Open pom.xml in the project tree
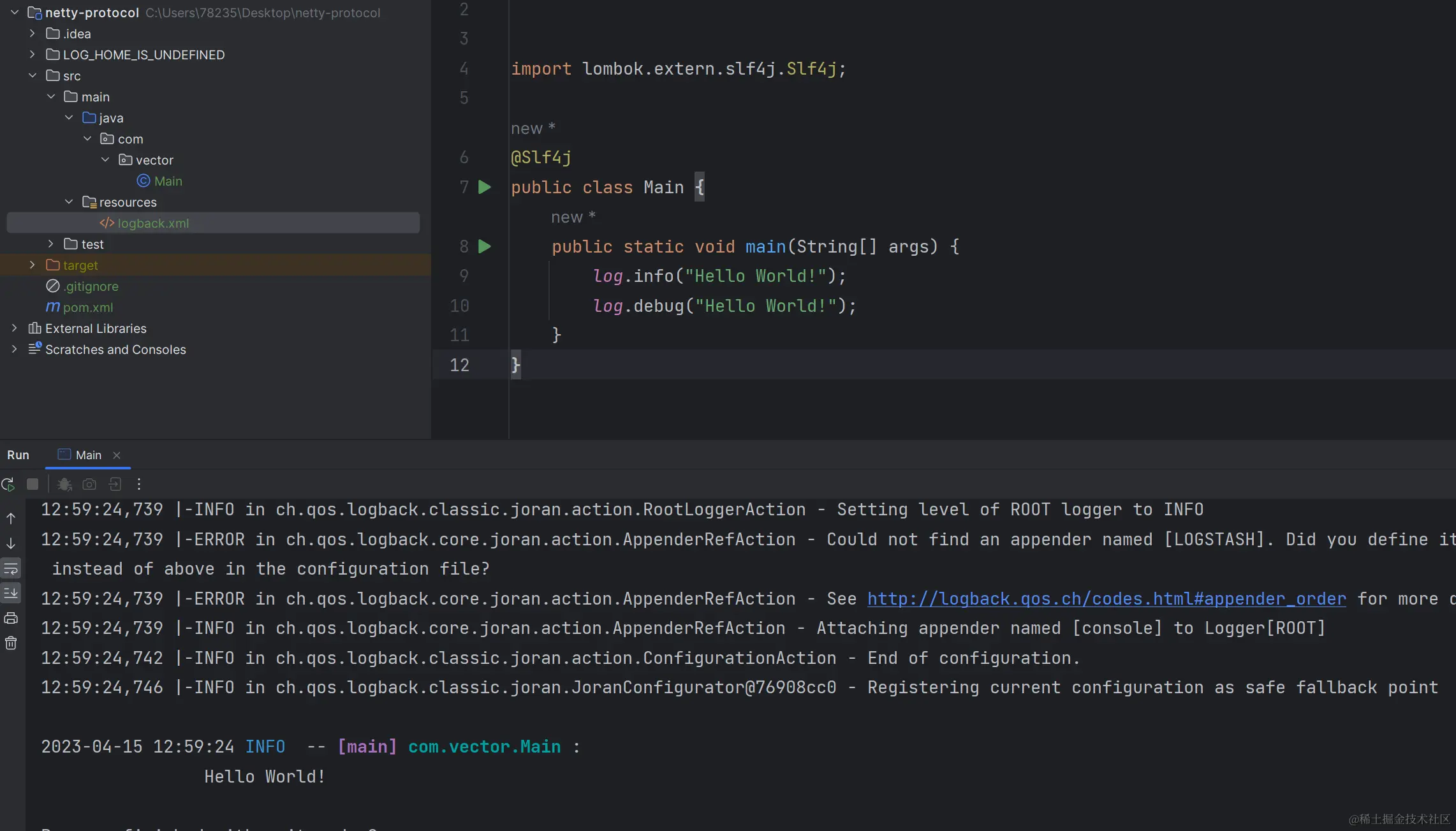 click(87, 307)
